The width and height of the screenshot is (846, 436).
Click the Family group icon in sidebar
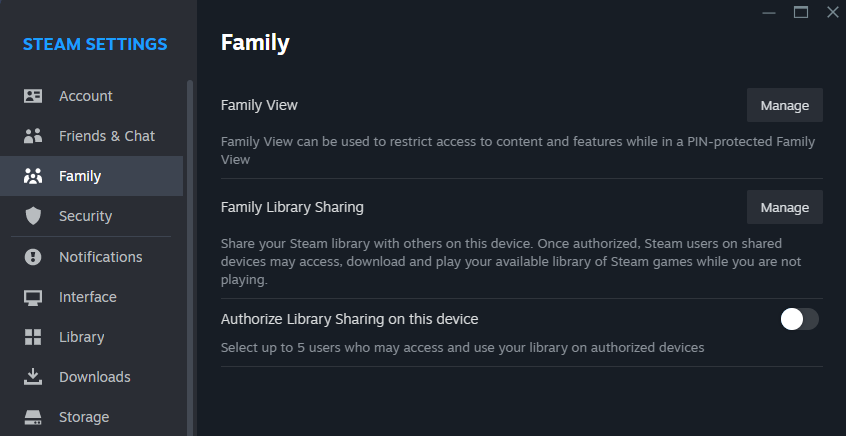click(33, 176)
